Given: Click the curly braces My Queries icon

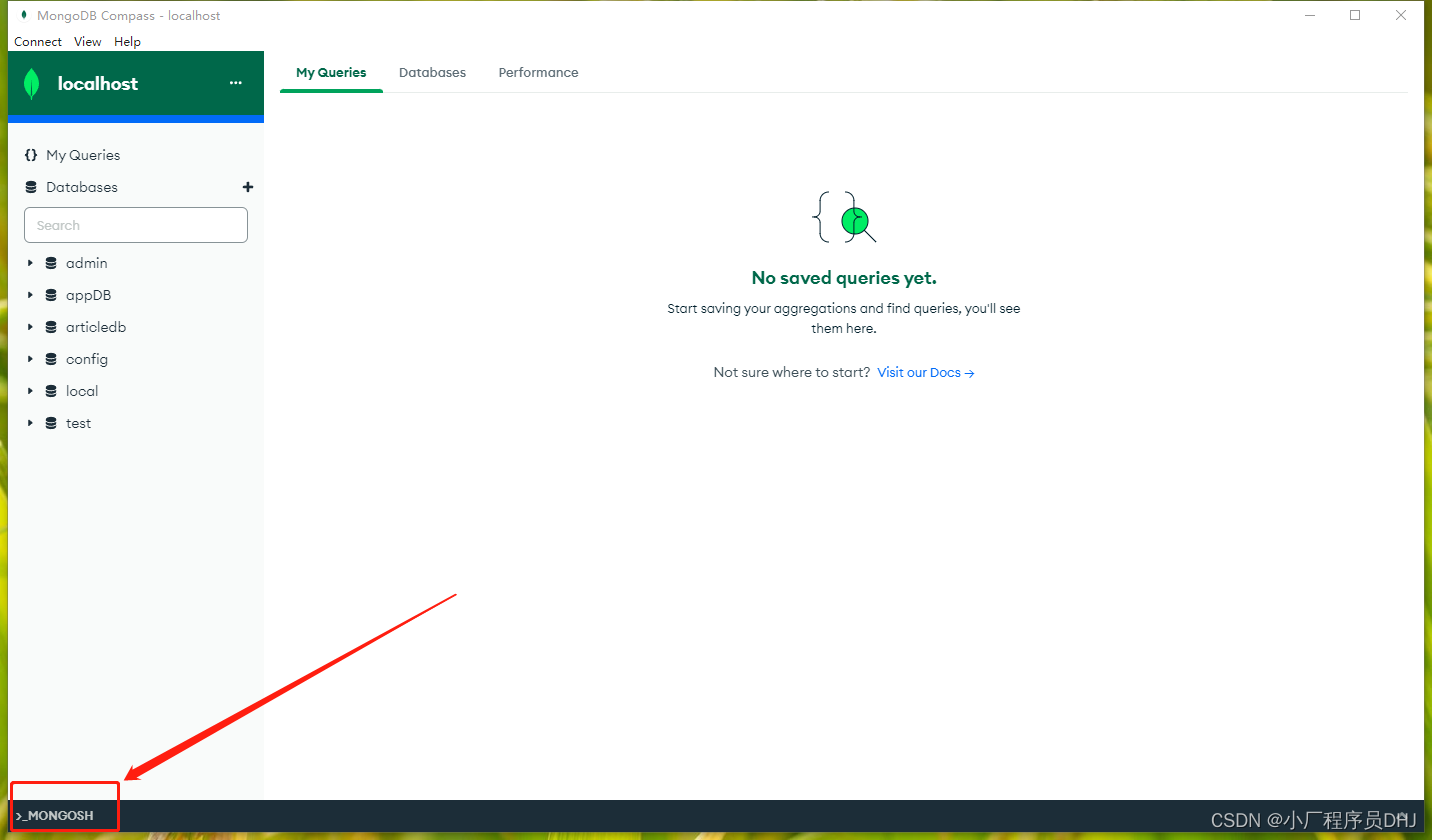Looking at the screenshot, I should 31,155.
